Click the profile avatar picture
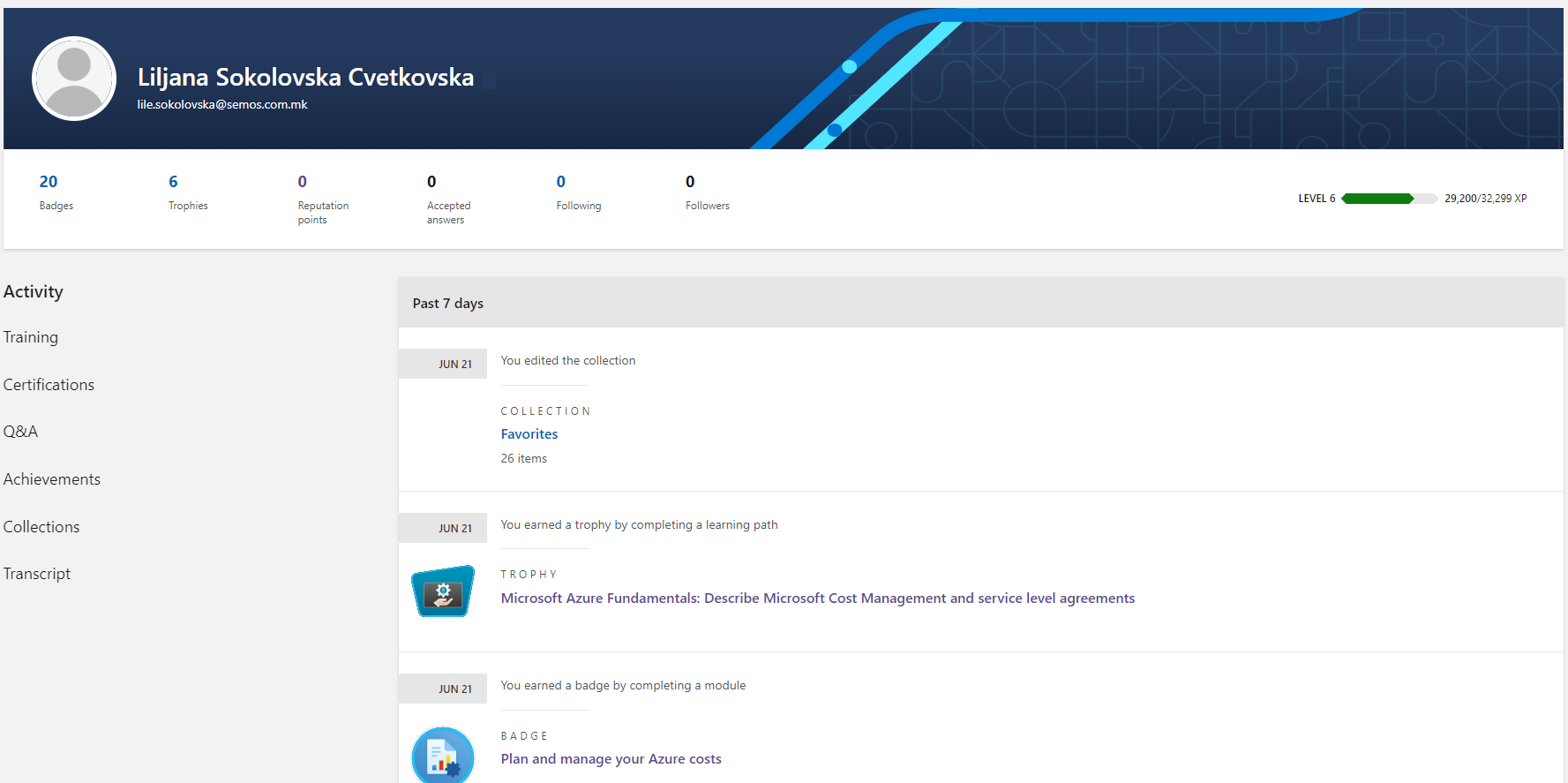Viewport: 1568px width, 783px height. (x=74, y=79)
